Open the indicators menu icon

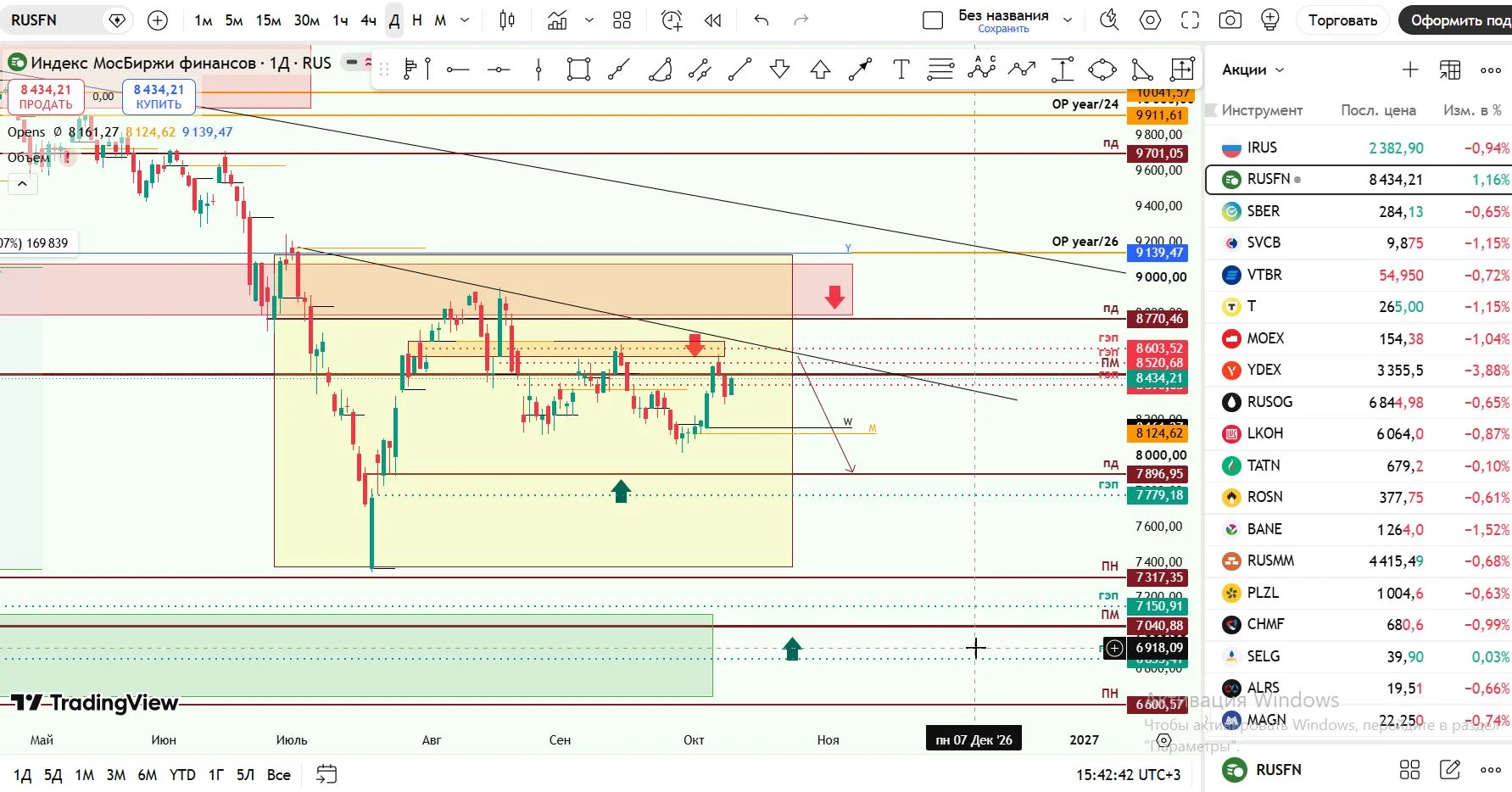click(557, 20)
